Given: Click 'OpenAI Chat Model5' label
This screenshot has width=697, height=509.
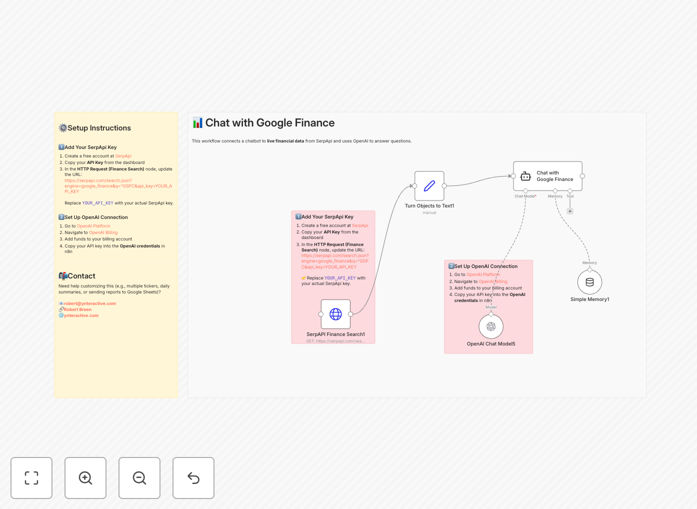Looking at the screenshot, I should pyautogui.click(x=491, y=344).
